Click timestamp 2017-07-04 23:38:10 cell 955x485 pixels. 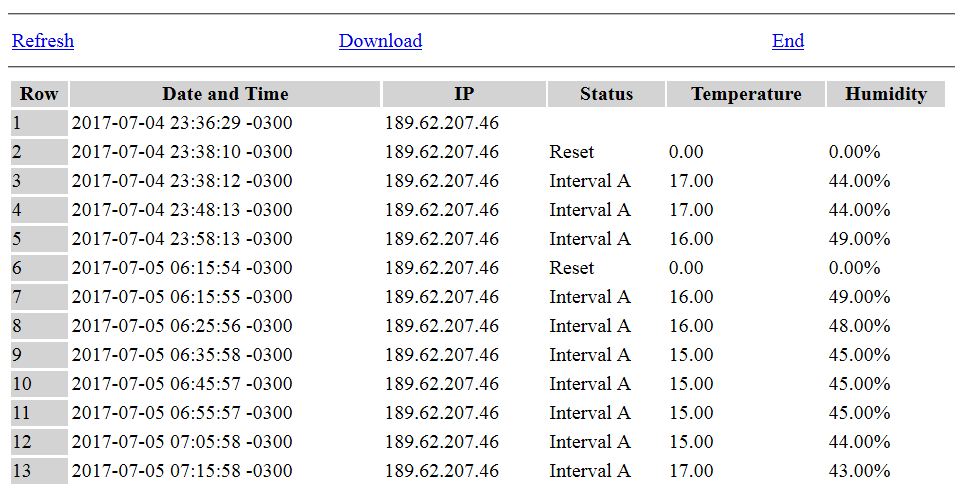225,152
